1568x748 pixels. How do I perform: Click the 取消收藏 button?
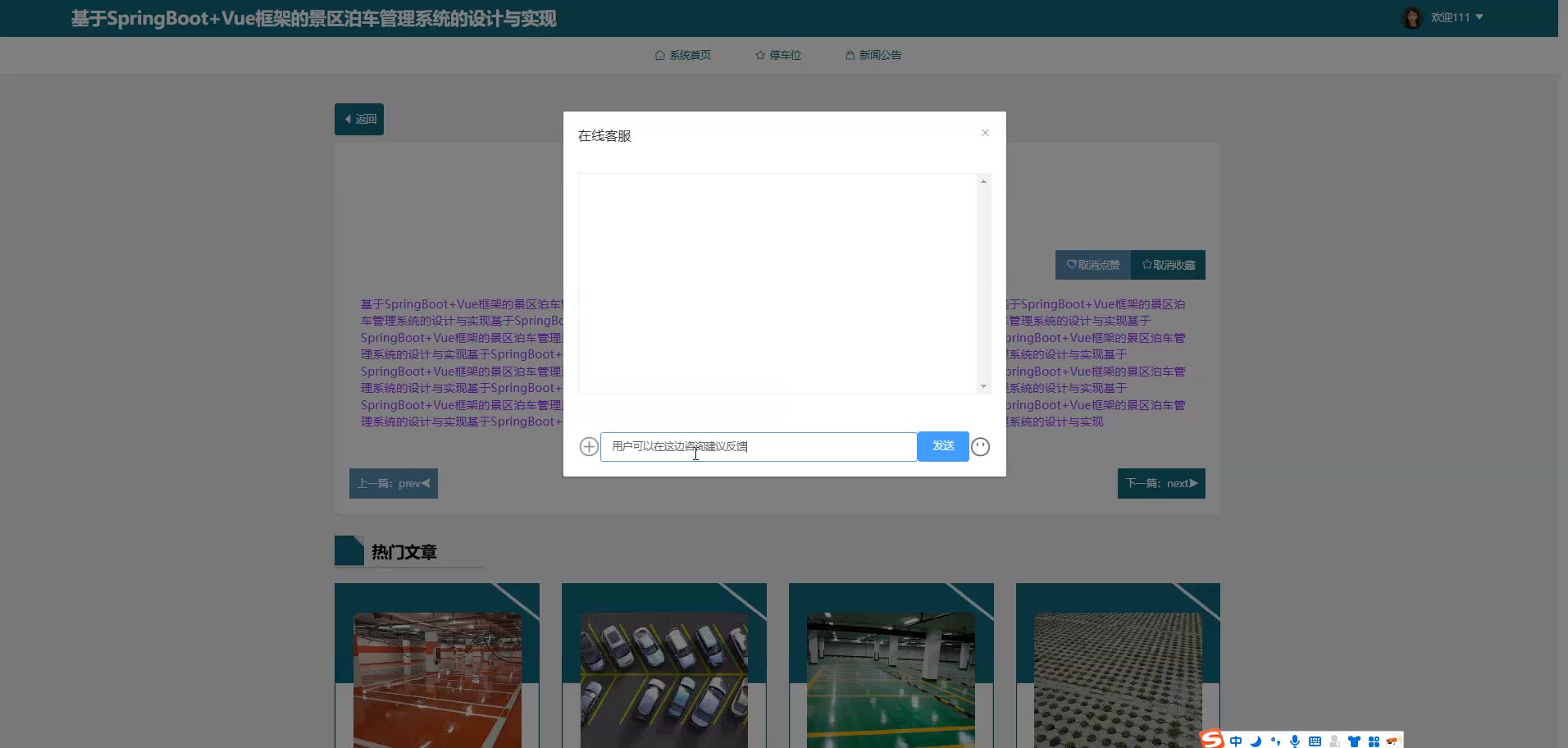click(x=1169, y=265)
